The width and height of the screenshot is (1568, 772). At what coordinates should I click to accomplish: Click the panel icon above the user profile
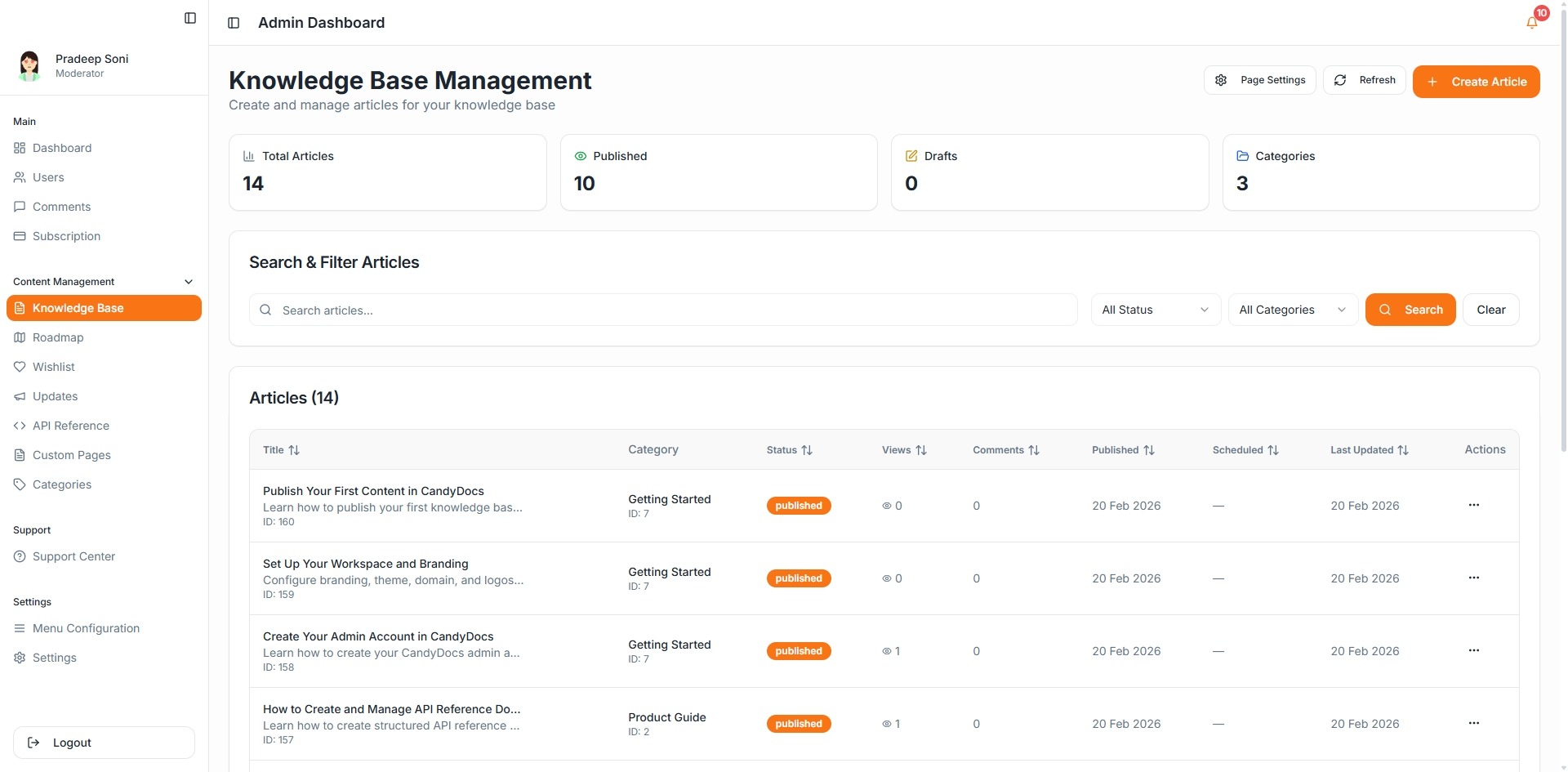pos(190,18)
